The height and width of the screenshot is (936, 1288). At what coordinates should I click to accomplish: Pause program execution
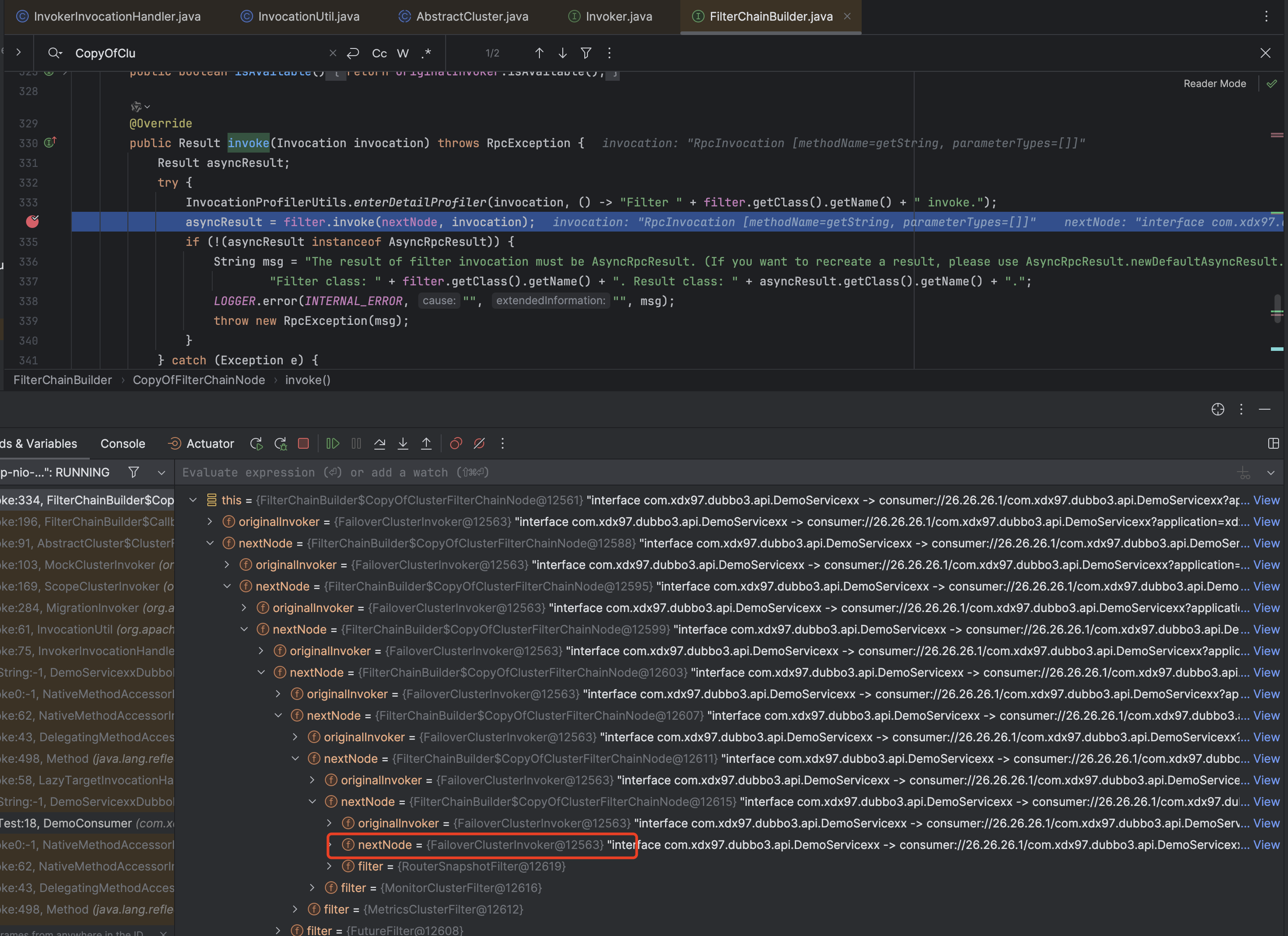356,444
